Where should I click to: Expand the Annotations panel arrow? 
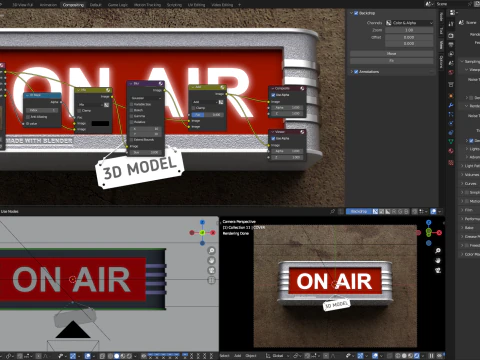(x=351, y=72)
